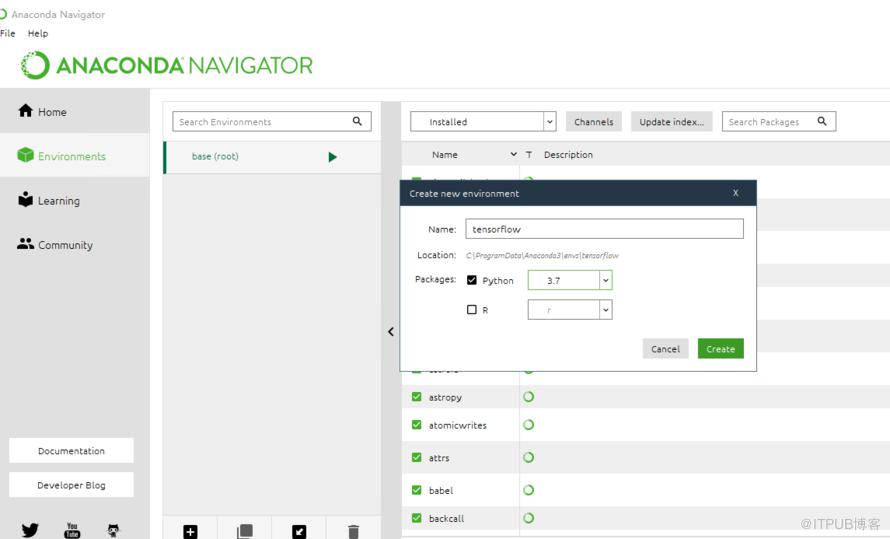Click the YouTube icon
The height and width of the screenshot is (539, 890).
tap(72, 530)
